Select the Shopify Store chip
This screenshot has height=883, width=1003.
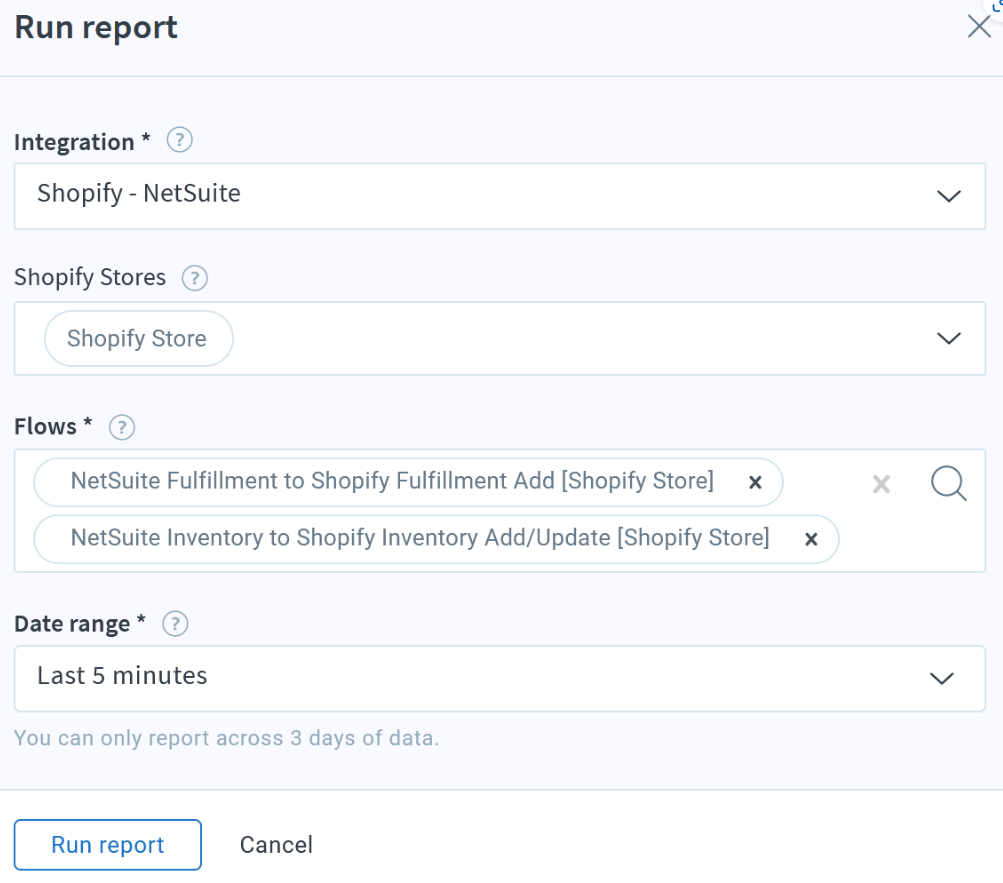pos(138,339)
